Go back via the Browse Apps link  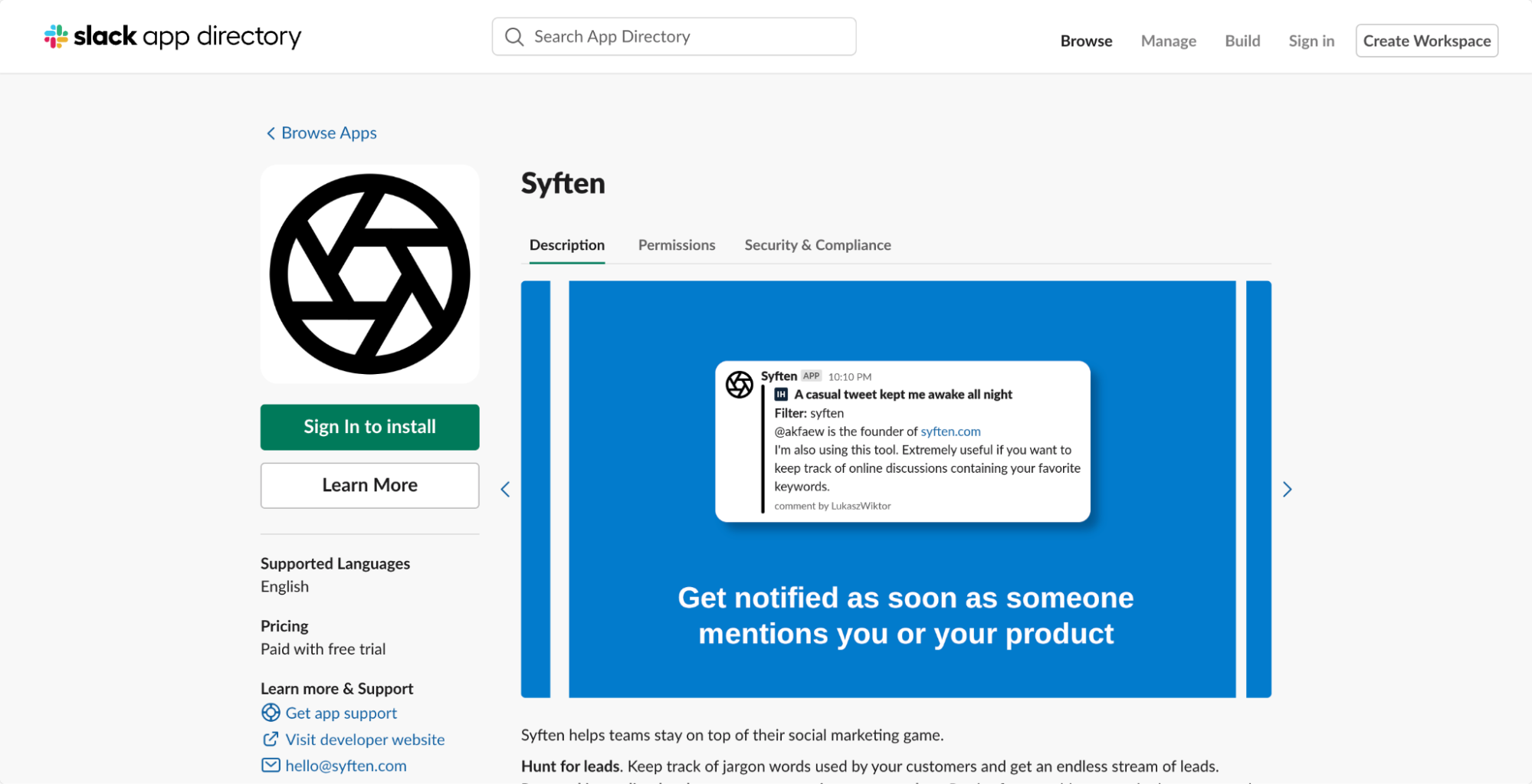329,133
